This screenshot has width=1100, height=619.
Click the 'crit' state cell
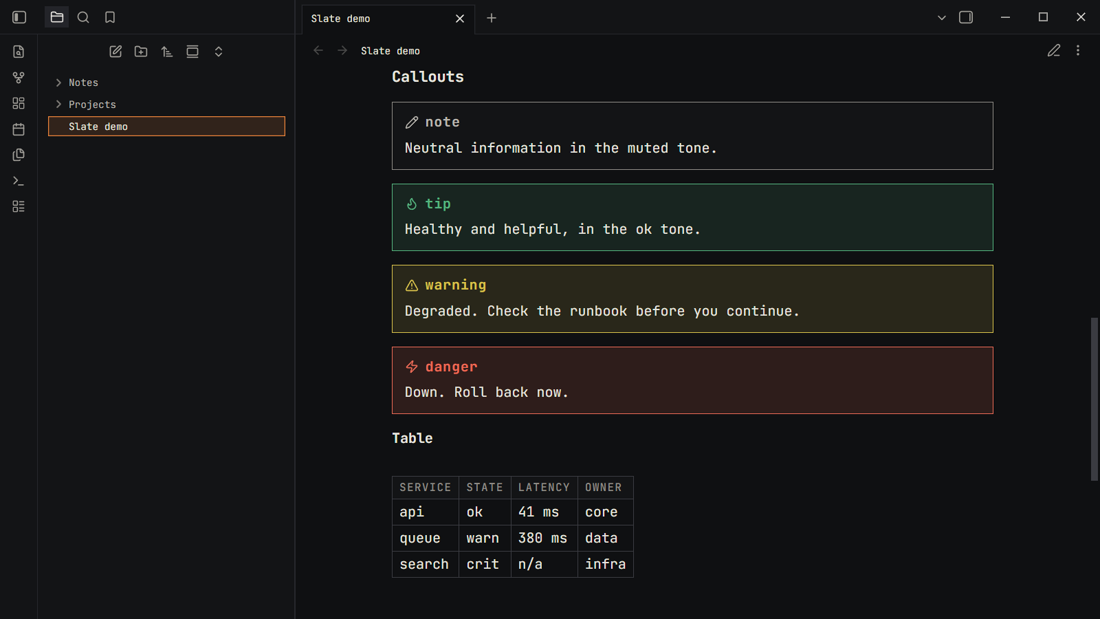tap(485, 564)
